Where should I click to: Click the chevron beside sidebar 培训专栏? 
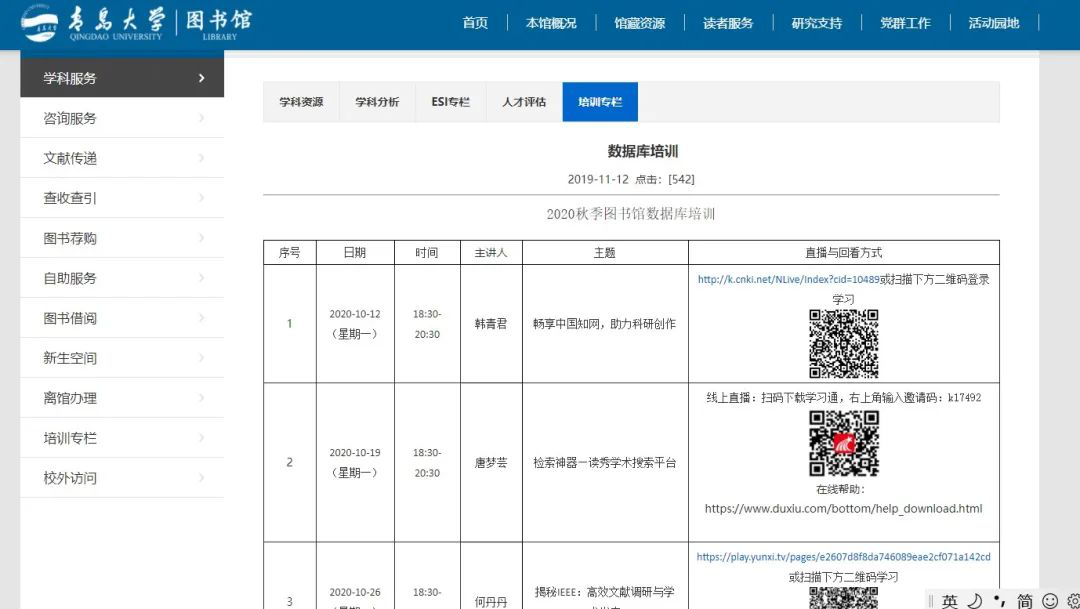(201, 438)
